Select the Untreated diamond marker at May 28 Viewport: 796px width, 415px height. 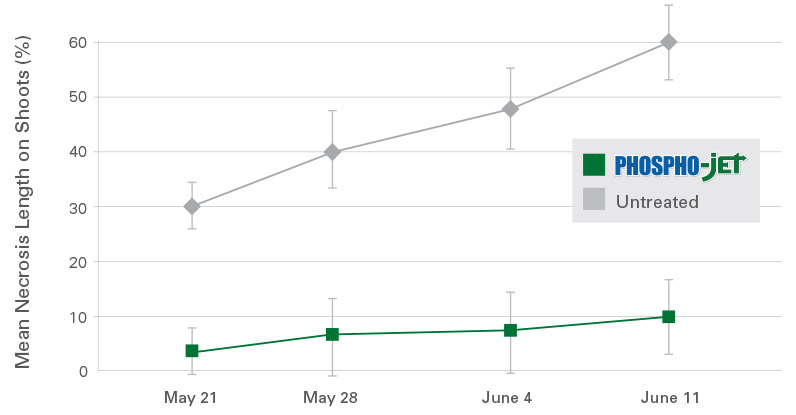[x=332, y=152]
